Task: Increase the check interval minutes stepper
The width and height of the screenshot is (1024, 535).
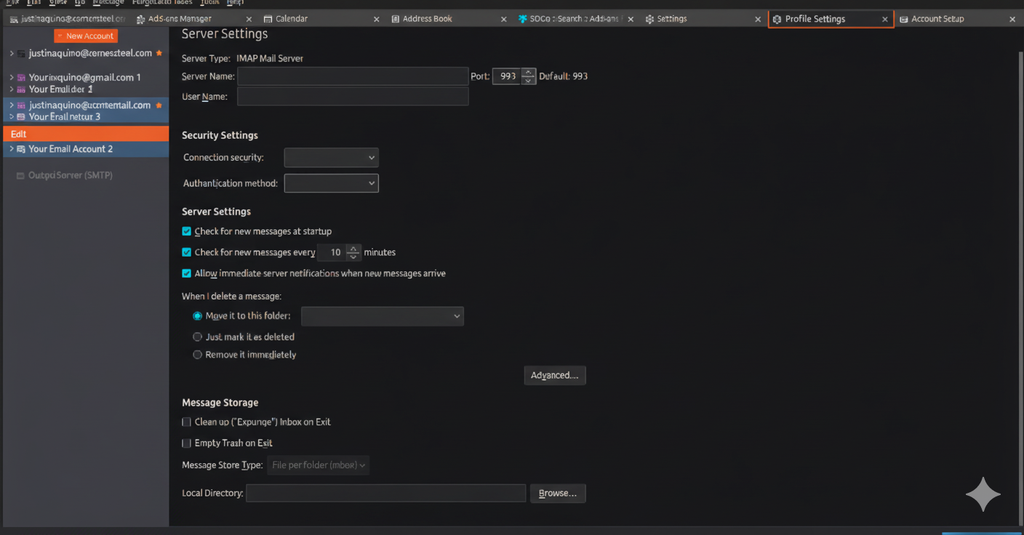Action: coord(351,249)
